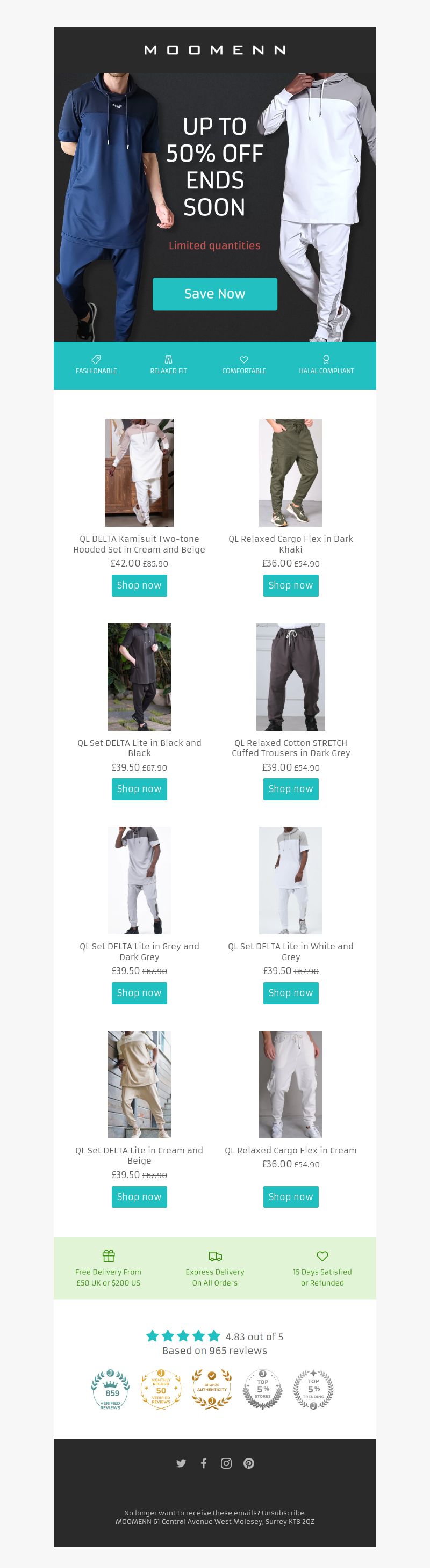Open the Instagram icon in footer
The image size is (430, 1568).
coord(226,1463)
